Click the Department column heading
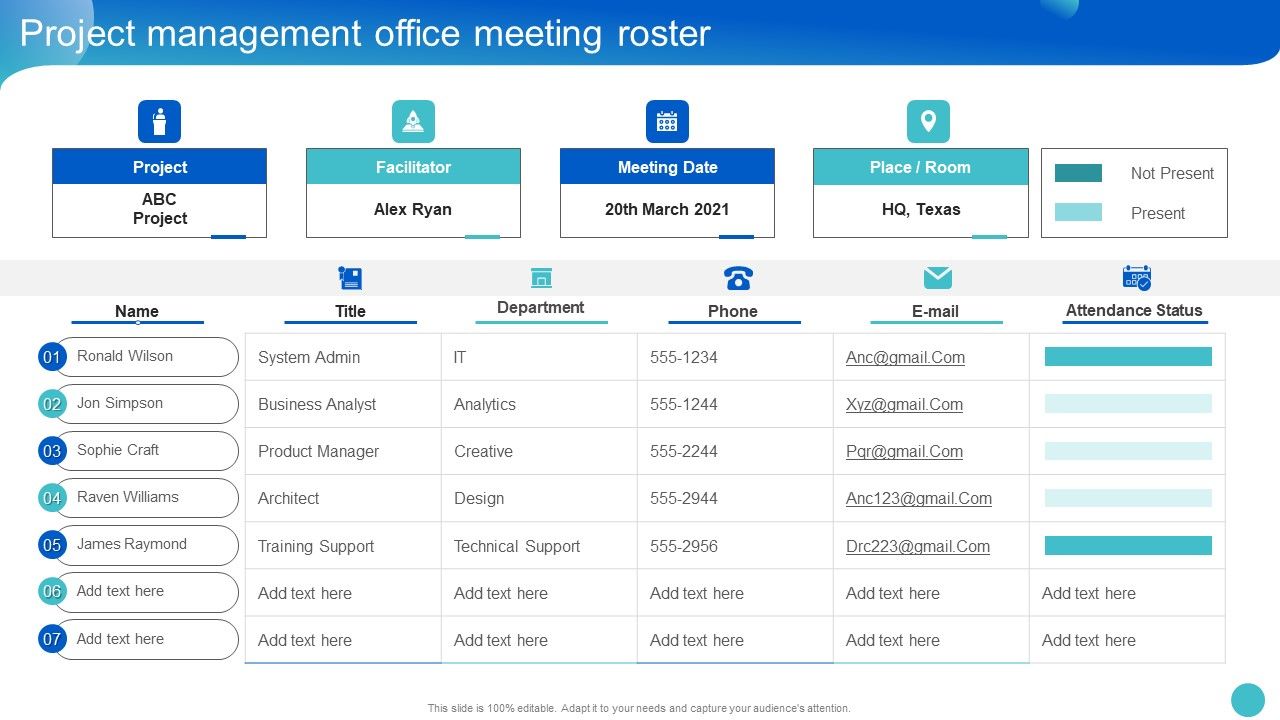The image size is (1280, 720). click(541, 307)
